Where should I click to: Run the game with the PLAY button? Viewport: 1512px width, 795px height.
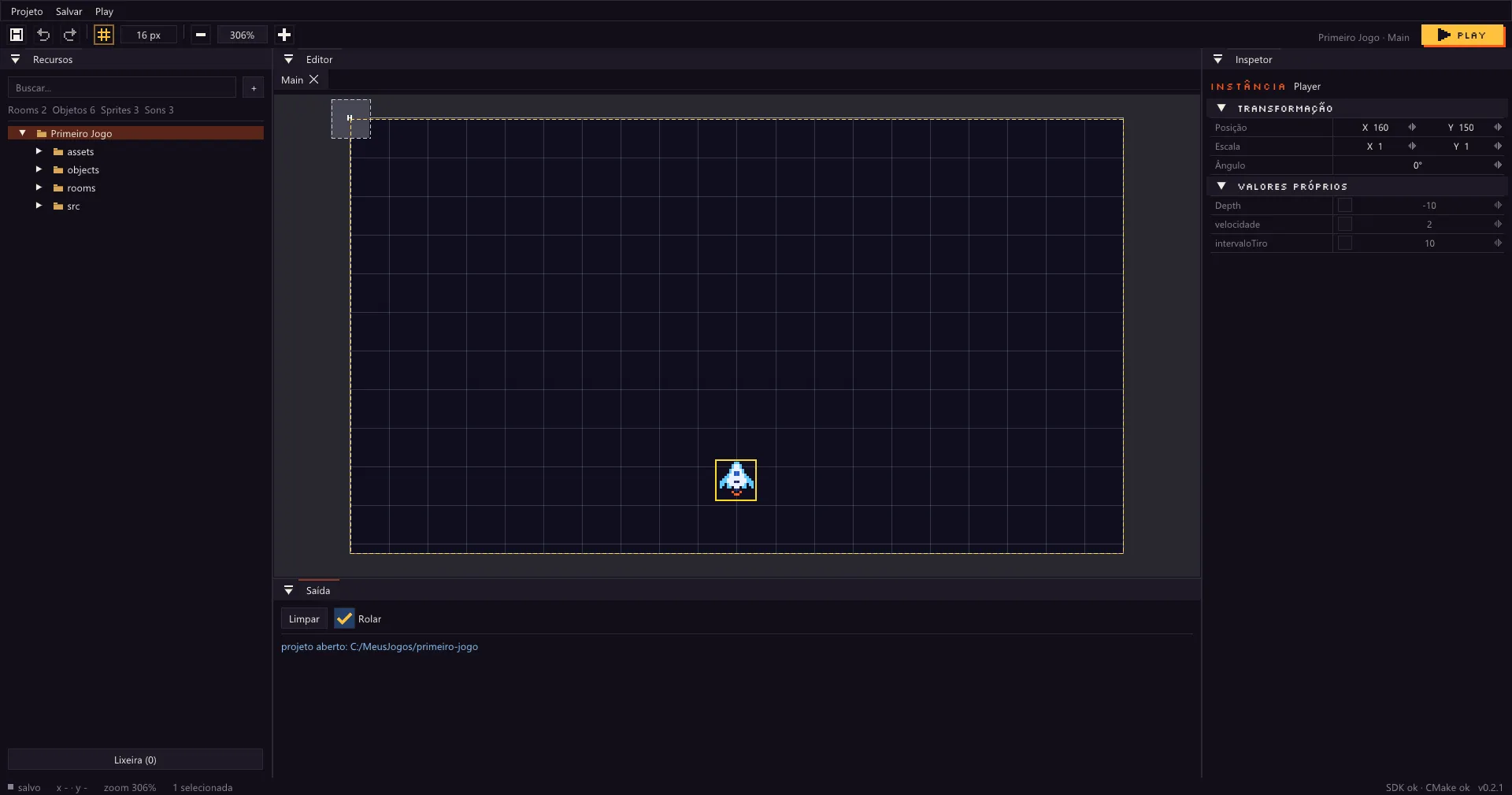(1462, 35)
